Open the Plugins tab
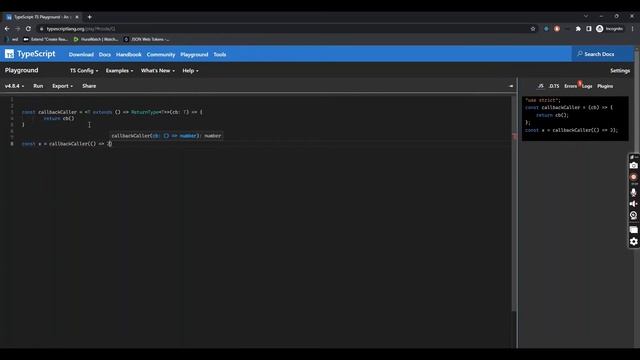 click(605, 86)
